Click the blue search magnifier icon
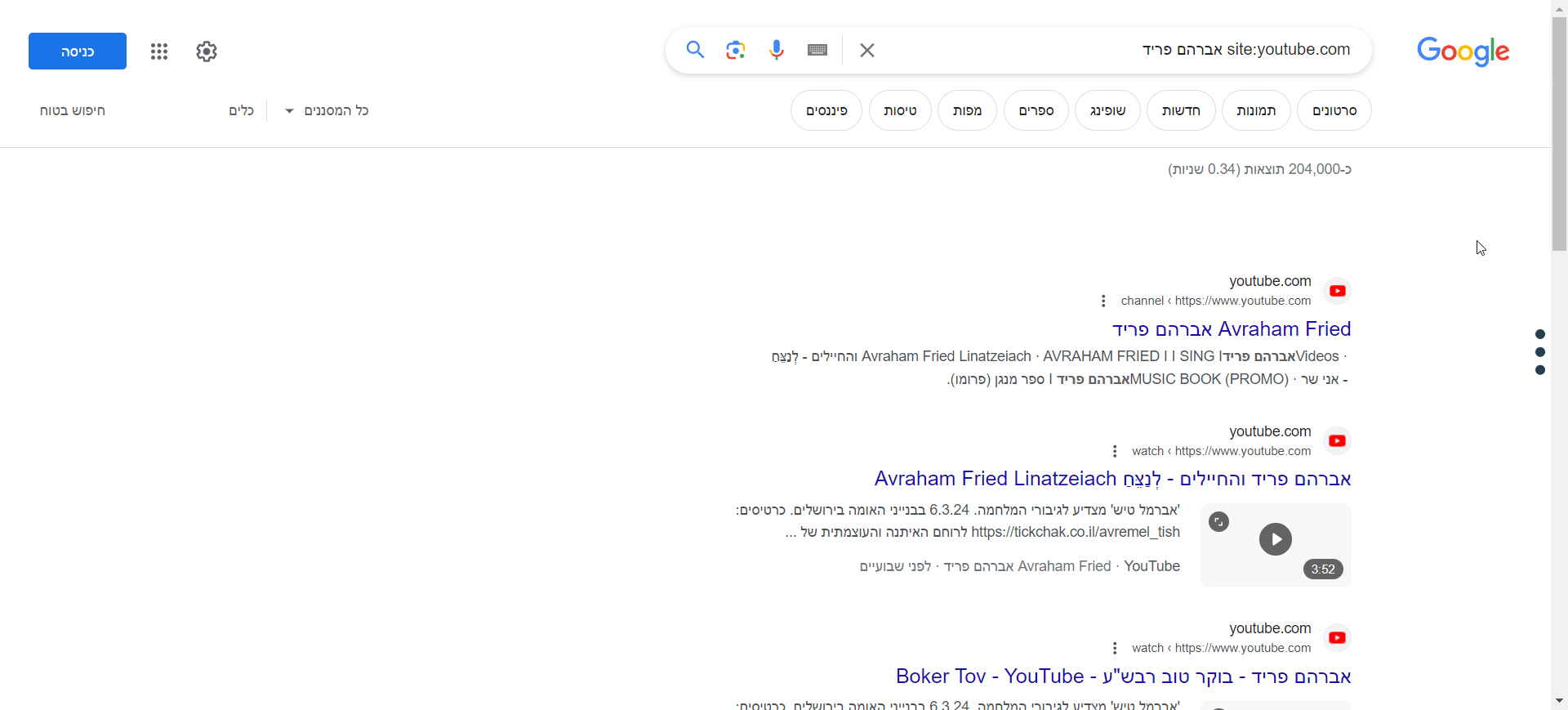This screenshot has width=1568, height=710. click(695, 50)
